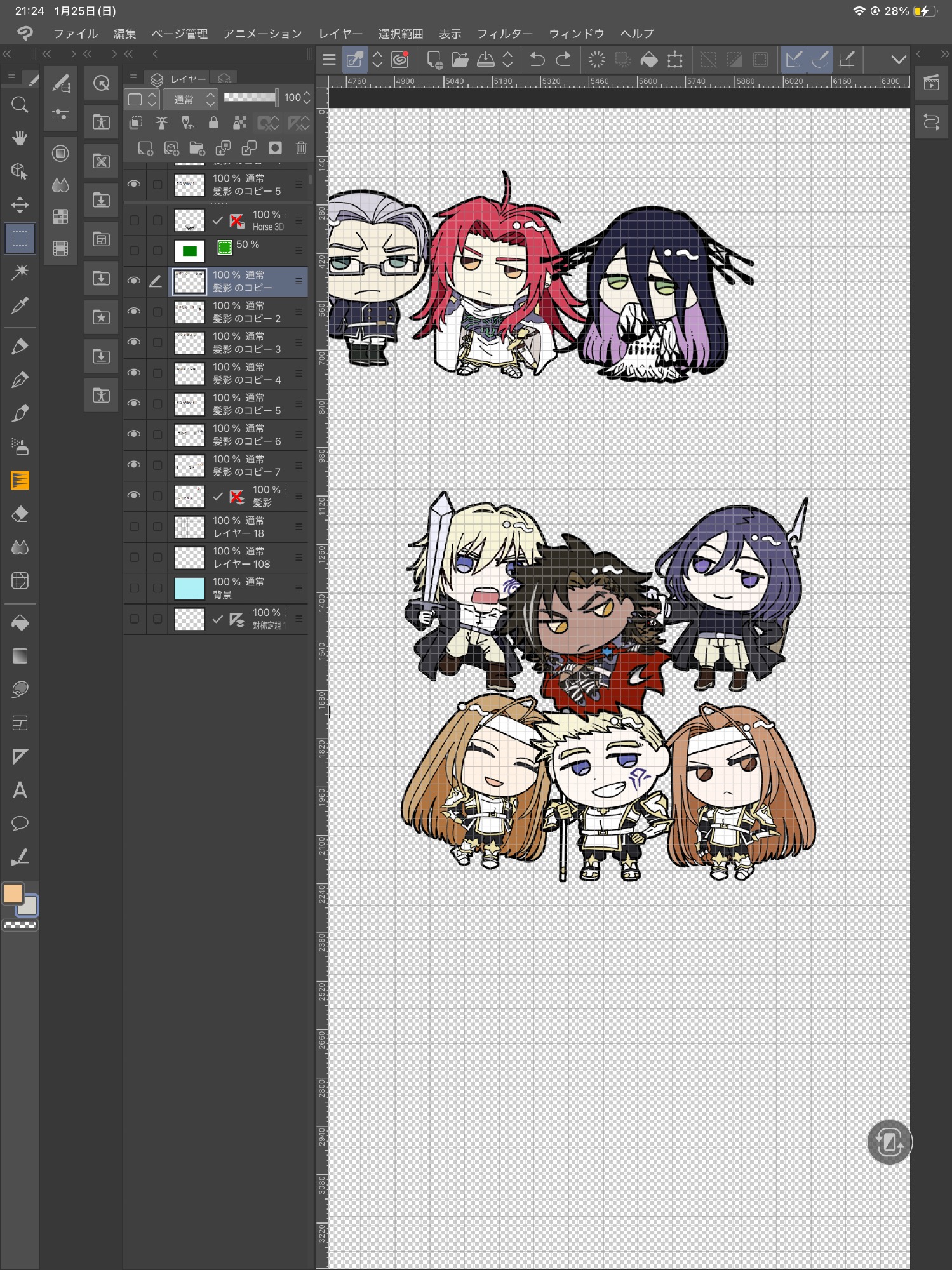The height and width of the screenshot is (1270, 952).
Task: Open the palette color dropdown in layer panel
Action: 142,99
